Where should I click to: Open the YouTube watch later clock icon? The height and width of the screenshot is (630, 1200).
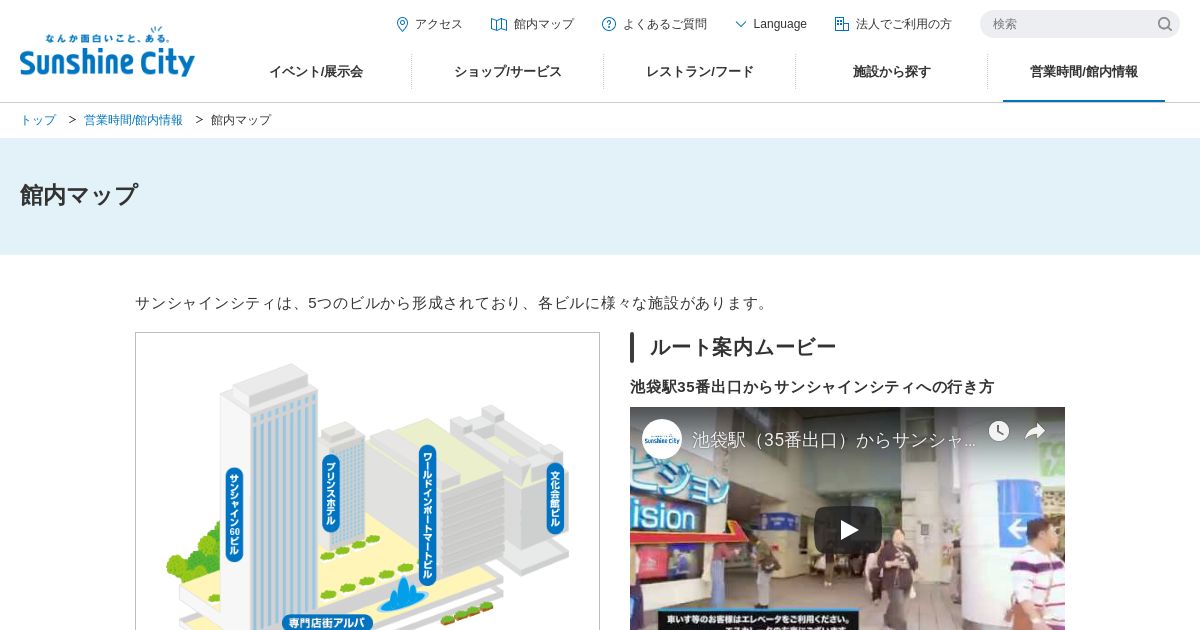(999, 431)
